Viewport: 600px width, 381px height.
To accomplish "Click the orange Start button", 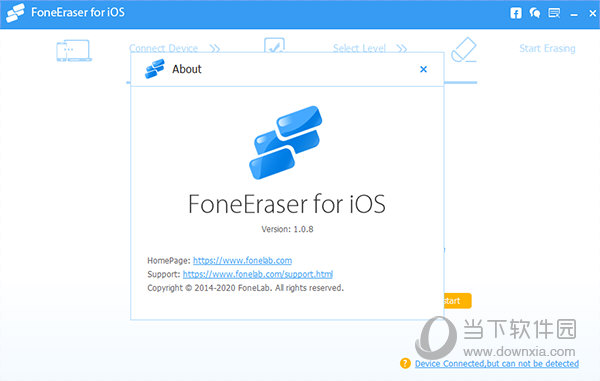I will [458, 301].
